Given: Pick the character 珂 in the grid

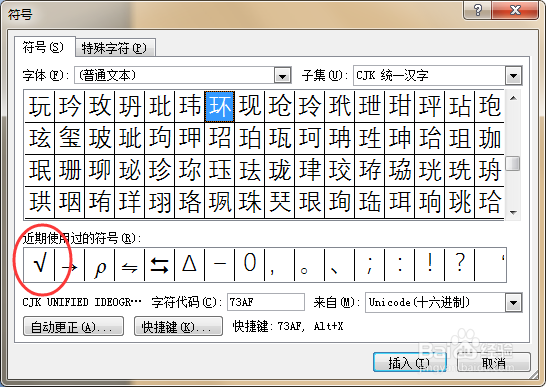Looking at the screenshot, I should (309, 138).
